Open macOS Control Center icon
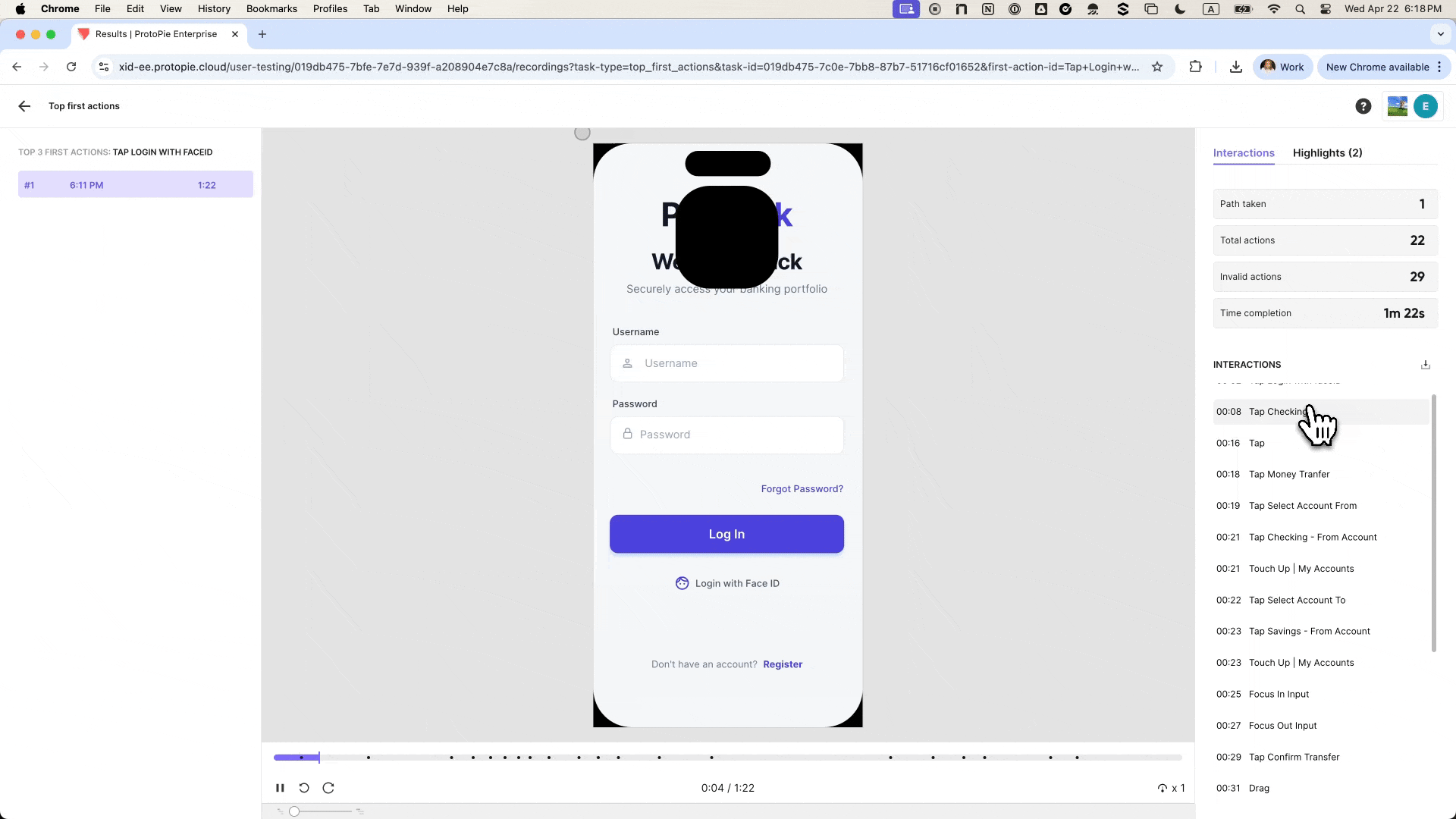 [1326, 9]
